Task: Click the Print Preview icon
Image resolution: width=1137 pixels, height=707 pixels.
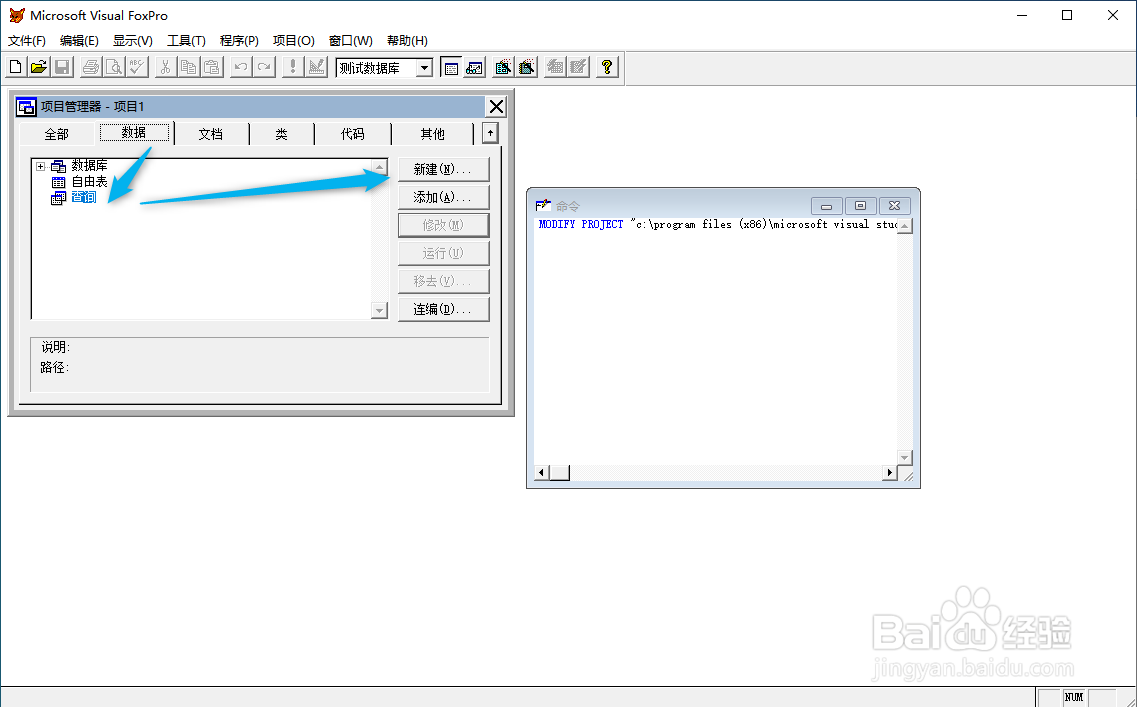Action: click(114, 67)
